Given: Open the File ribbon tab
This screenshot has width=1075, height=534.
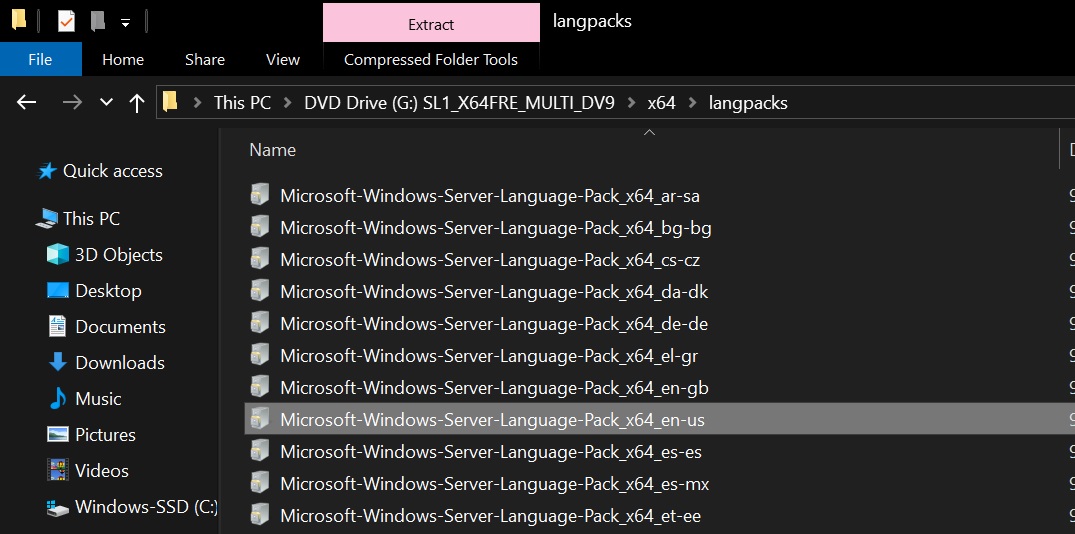Looking at the screenshot, I should click(x=40, y=60).
